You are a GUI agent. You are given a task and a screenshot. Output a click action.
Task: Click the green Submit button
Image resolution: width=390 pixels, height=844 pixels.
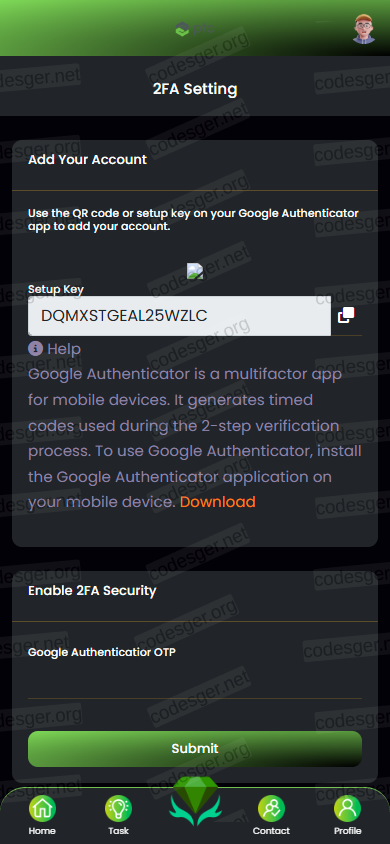coord(195,749)
